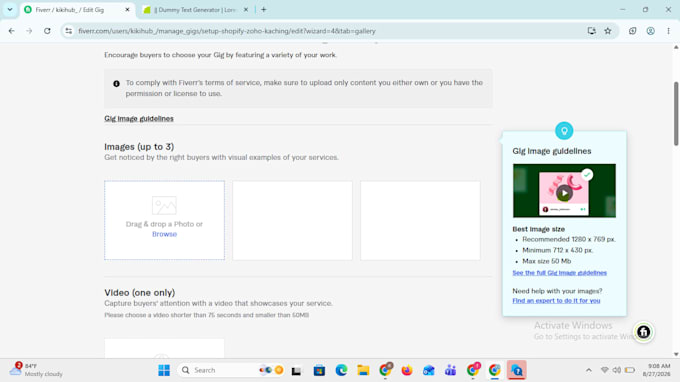Viewport: 680px width, 382px height.
Task: Select the Video (one only) heading
Action: pos(140,293)
